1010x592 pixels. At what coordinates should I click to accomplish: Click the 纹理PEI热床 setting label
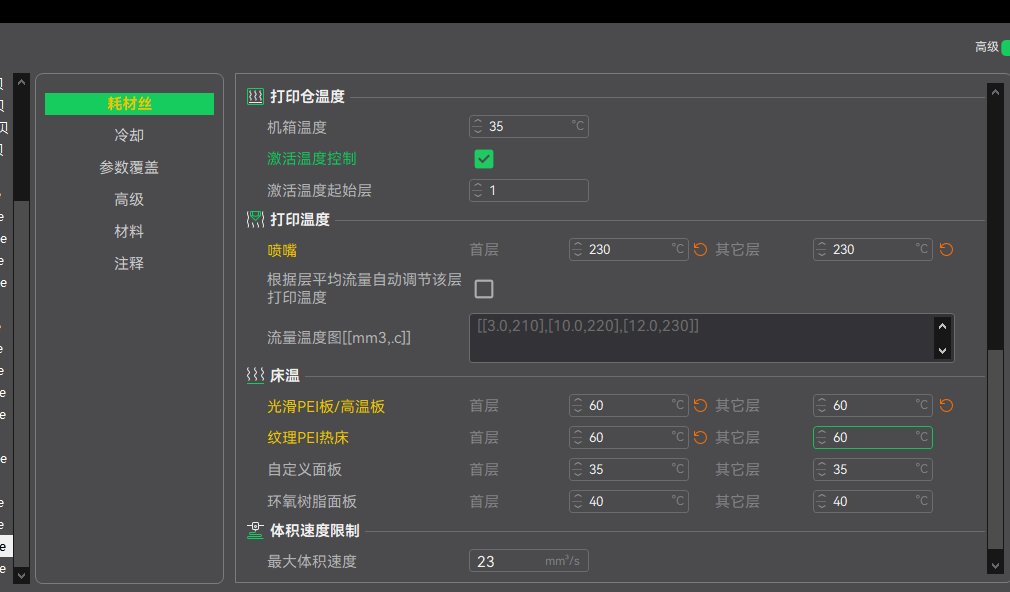pyautogui.click(x=308, y=438)
